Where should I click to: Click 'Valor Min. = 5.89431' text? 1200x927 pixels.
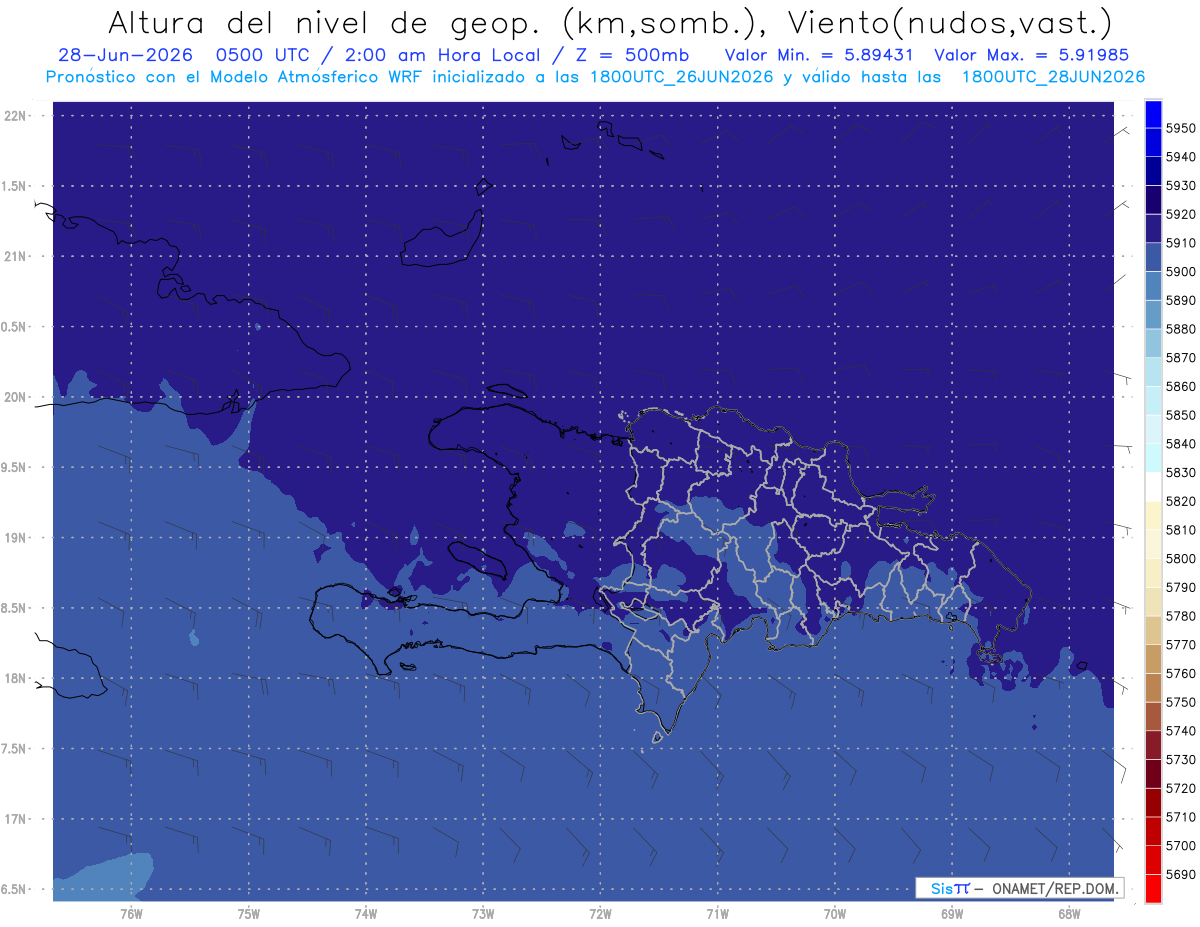821,55
